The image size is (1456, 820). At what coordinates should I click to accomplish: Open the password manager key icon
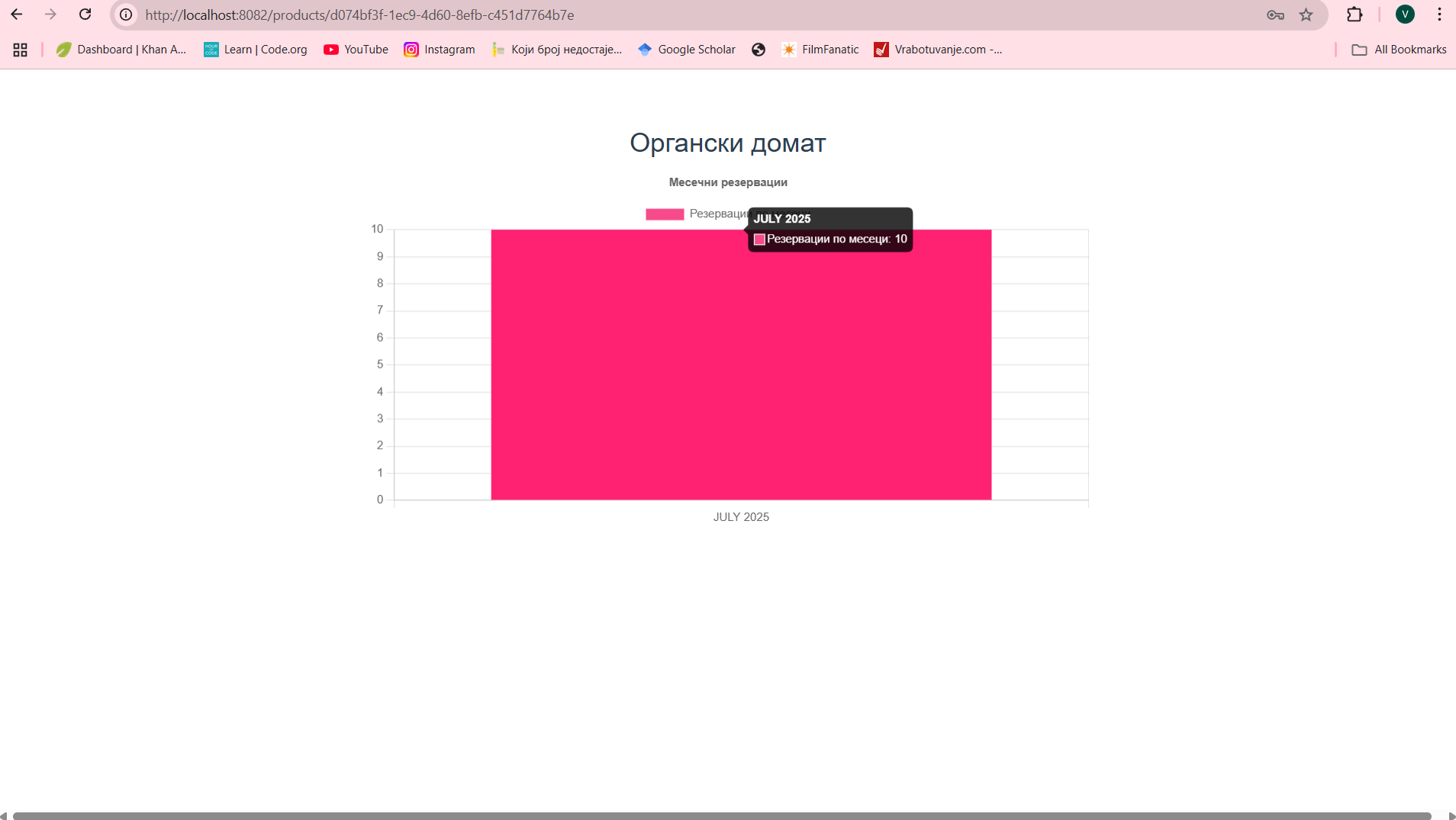click(1275, 14)
